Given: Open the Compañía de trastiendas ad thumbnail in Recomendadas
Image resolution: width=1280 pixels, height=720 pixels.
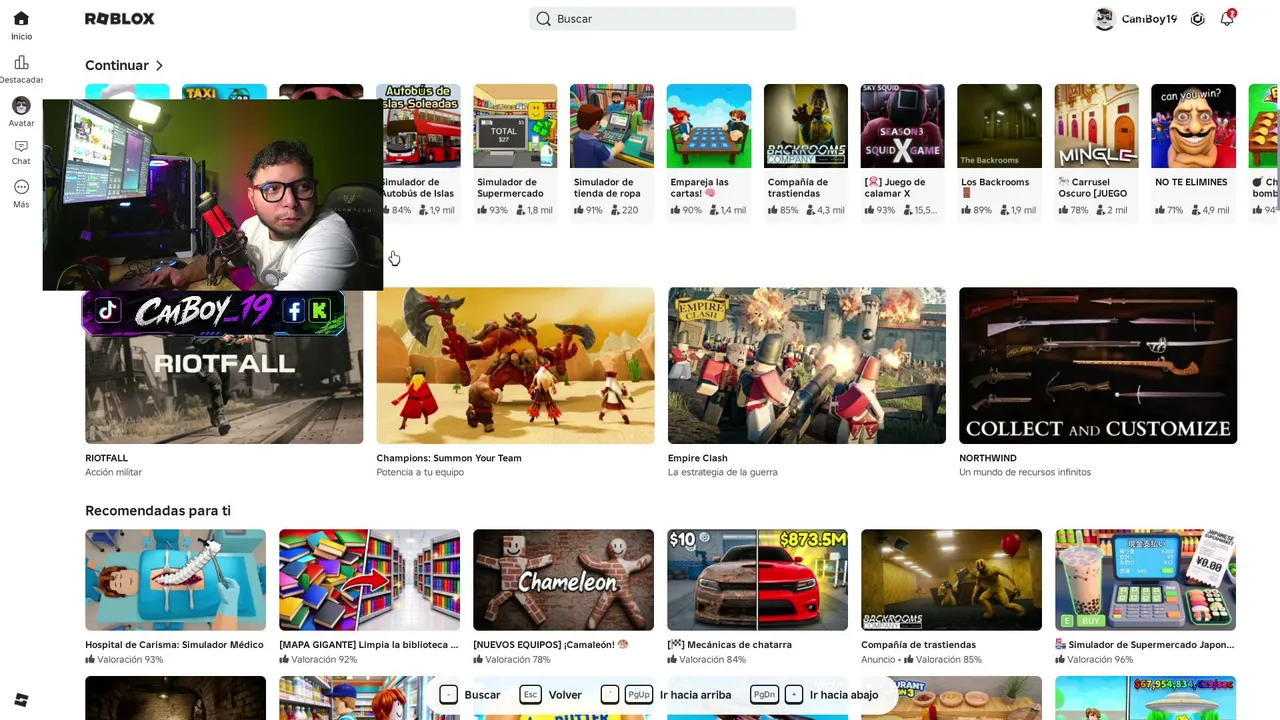Looking at the screenshot, I should tap(951, 580).
